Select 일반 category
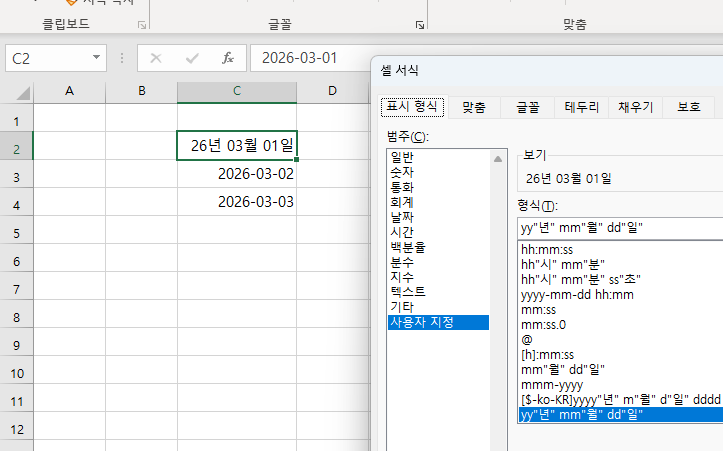This screenshot has height=451, width=723. 438,158
